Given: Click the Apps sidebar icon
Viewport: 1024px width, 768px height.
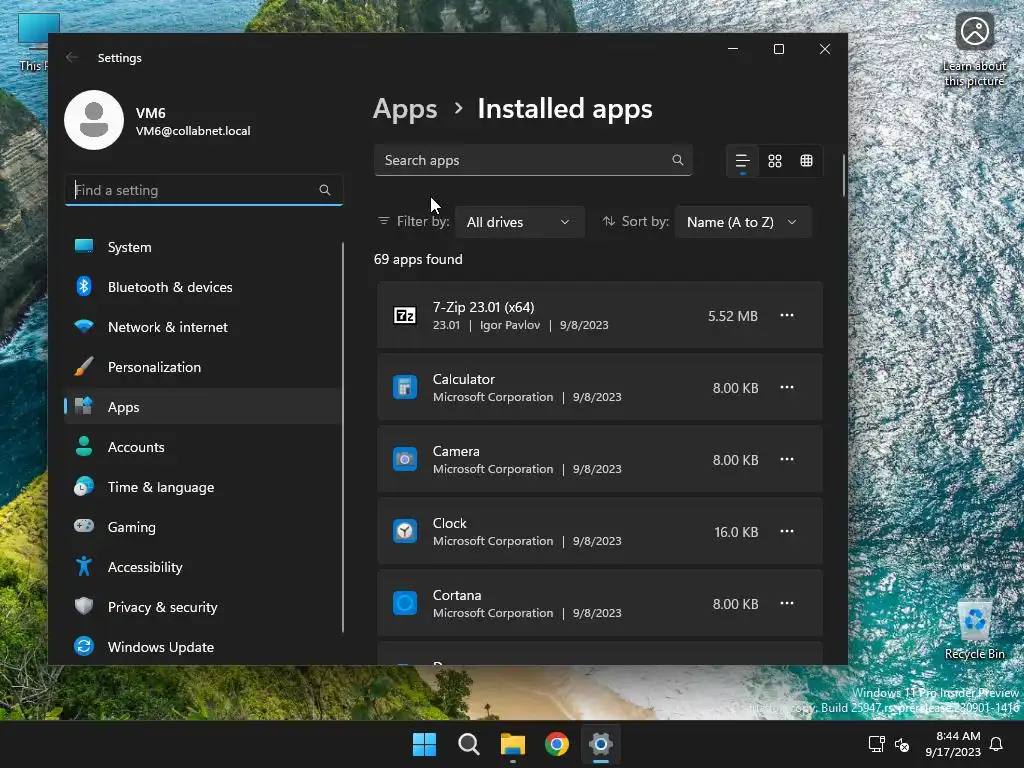Looking at the screenshot, I should [x=84, y=406].
